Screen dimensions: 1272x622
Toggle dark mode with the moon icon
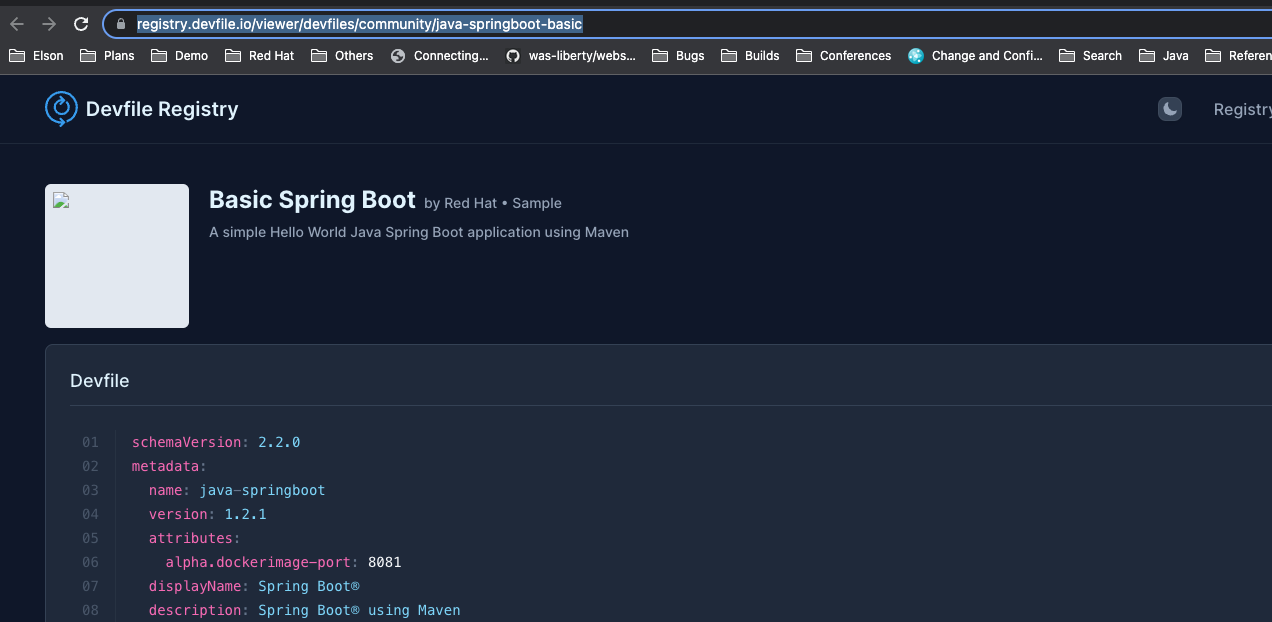[1170, 109]
